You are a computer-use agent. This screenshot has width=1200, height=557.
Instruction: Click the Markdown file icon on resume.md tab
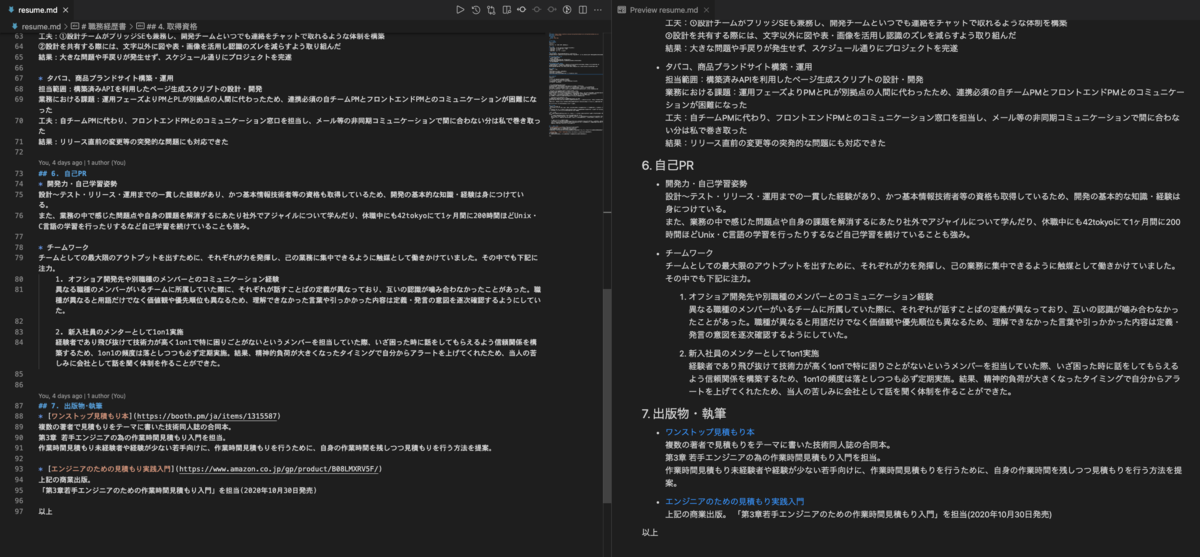tap(11, 10)
